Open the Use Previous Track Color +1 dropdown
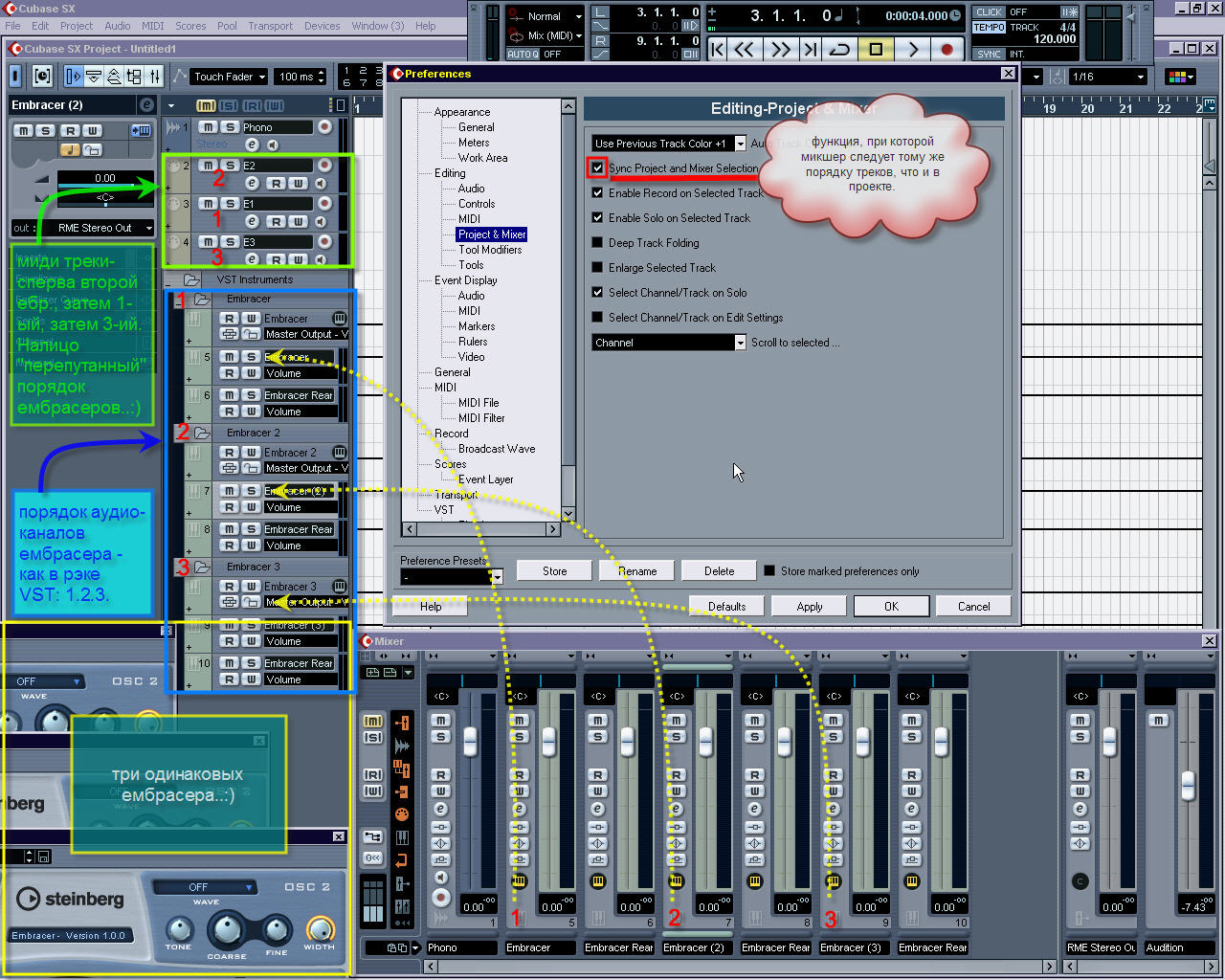This screenshot has height=980, width=1225. [669, 144]
